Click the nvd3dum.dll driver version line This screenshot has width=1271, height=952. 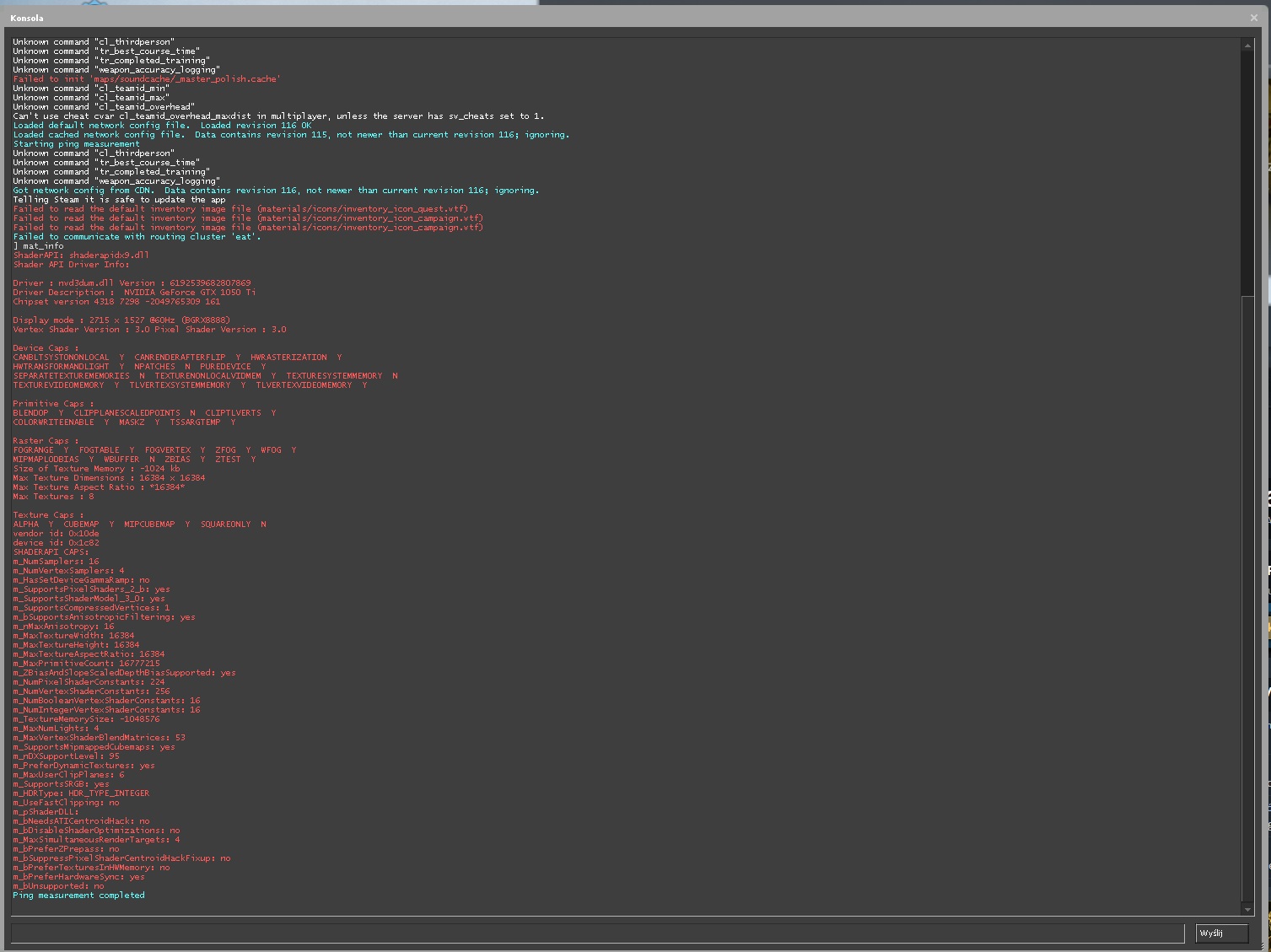tap(132, 283)
